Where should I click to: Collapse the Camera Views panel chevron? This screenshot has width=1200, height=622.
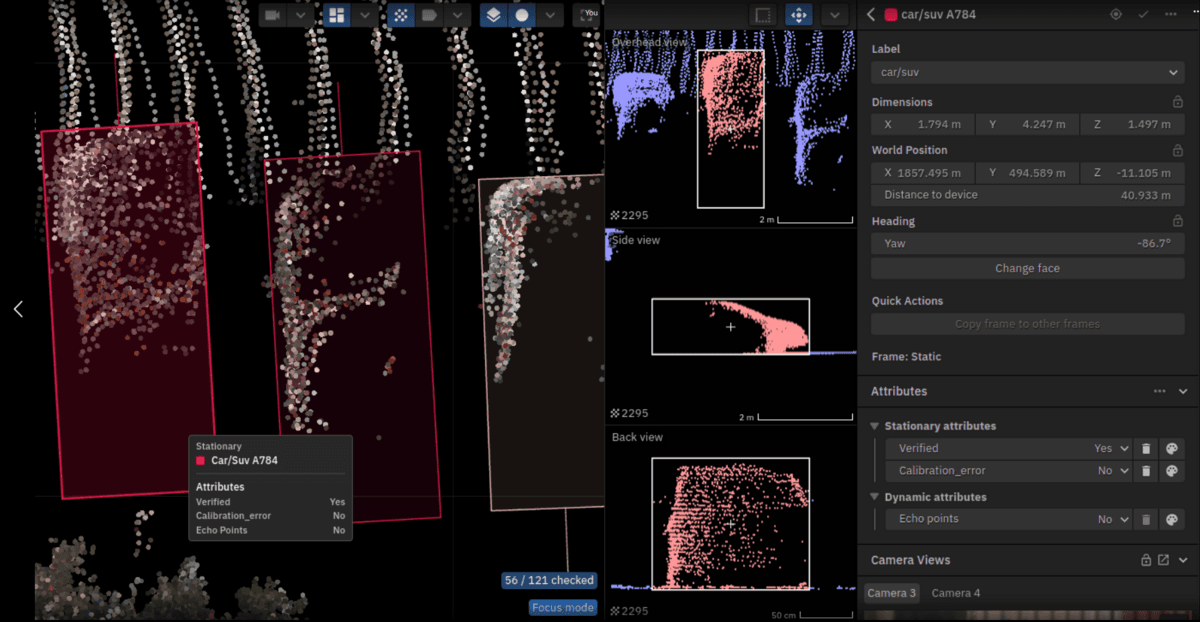pos(1182,560)
